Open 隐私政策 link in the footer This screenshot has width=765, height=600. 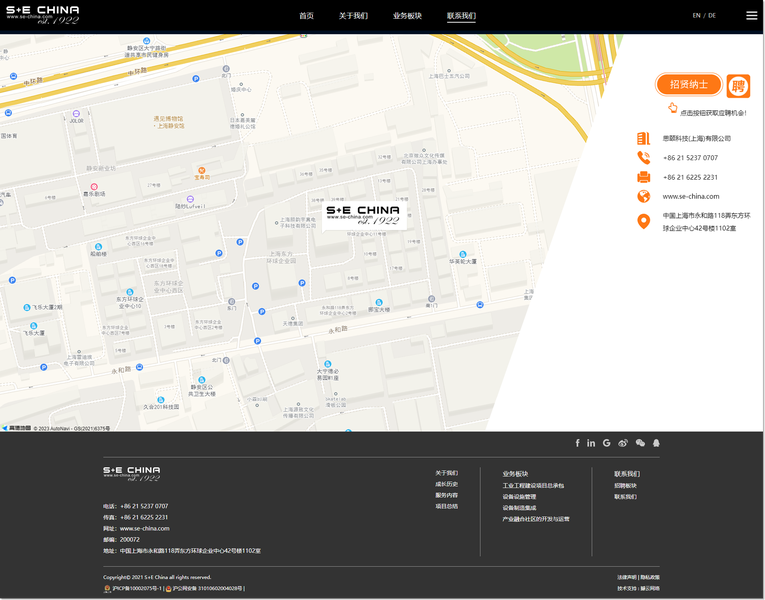click(x=650, y=578)
